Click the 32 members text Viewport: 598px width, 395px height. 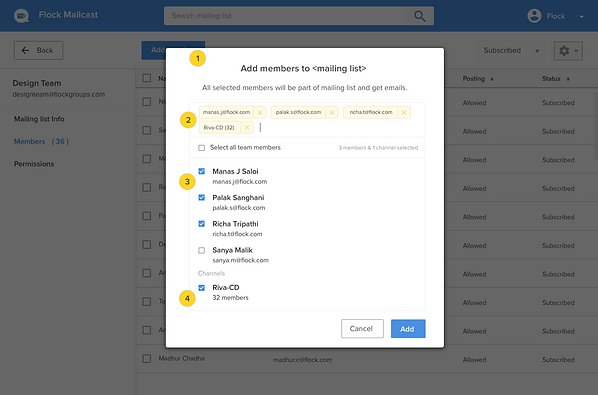click(x=230, y=298)
